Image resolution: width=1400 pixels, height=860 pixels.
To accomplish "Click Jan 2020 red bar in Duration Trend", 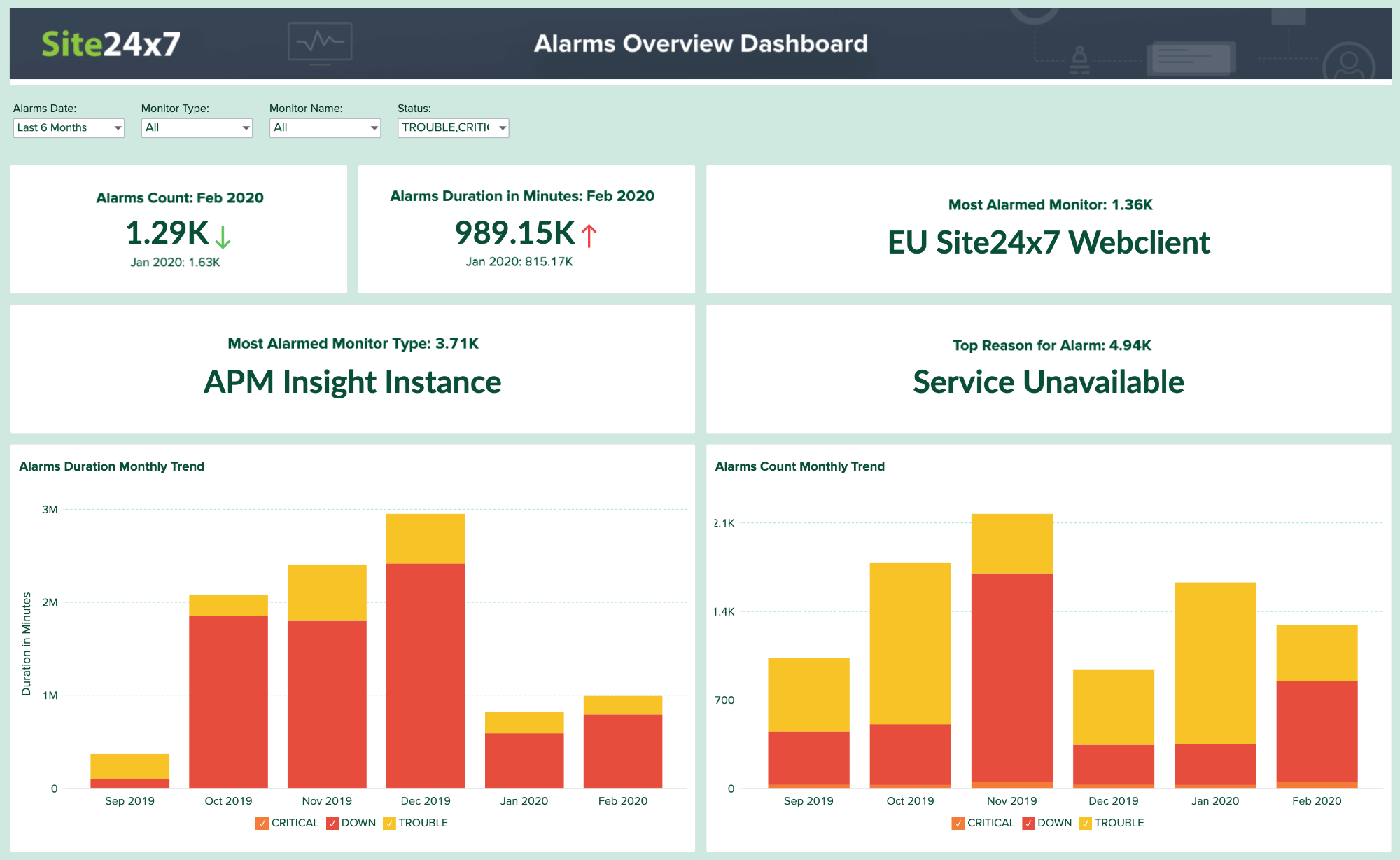I will 524,761.
